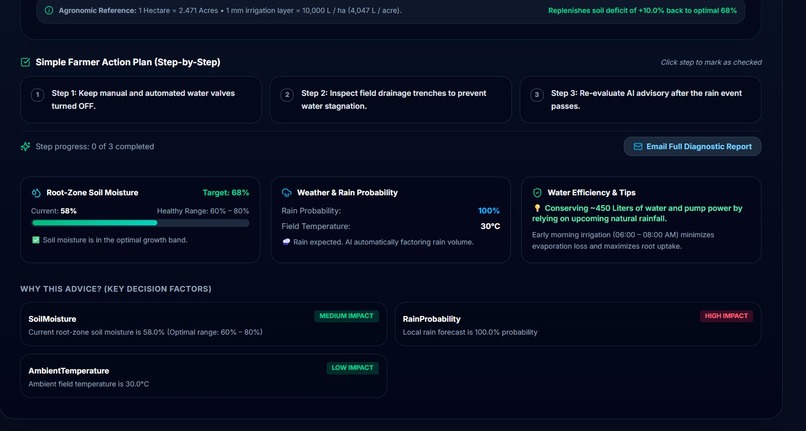
Task: Mark Step 2 inspect drainage trenches as checked
Action: click(391, 100)
